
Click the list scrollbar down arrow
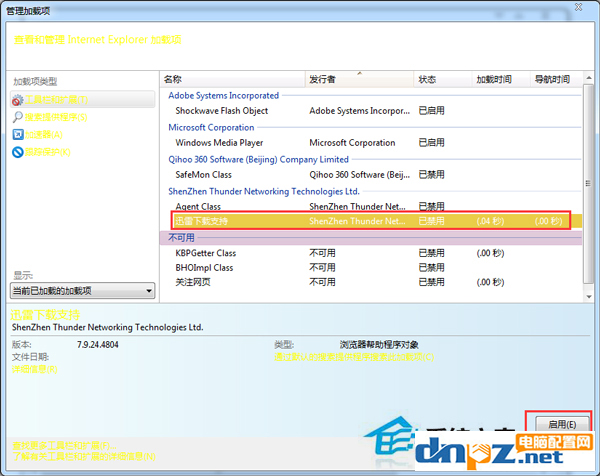click(589, 297)
